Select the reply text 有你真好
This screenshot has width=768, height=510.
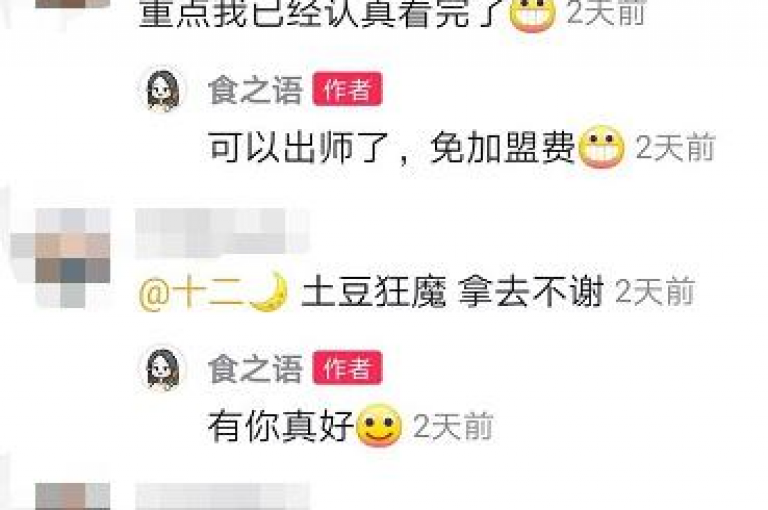(281, 426)
